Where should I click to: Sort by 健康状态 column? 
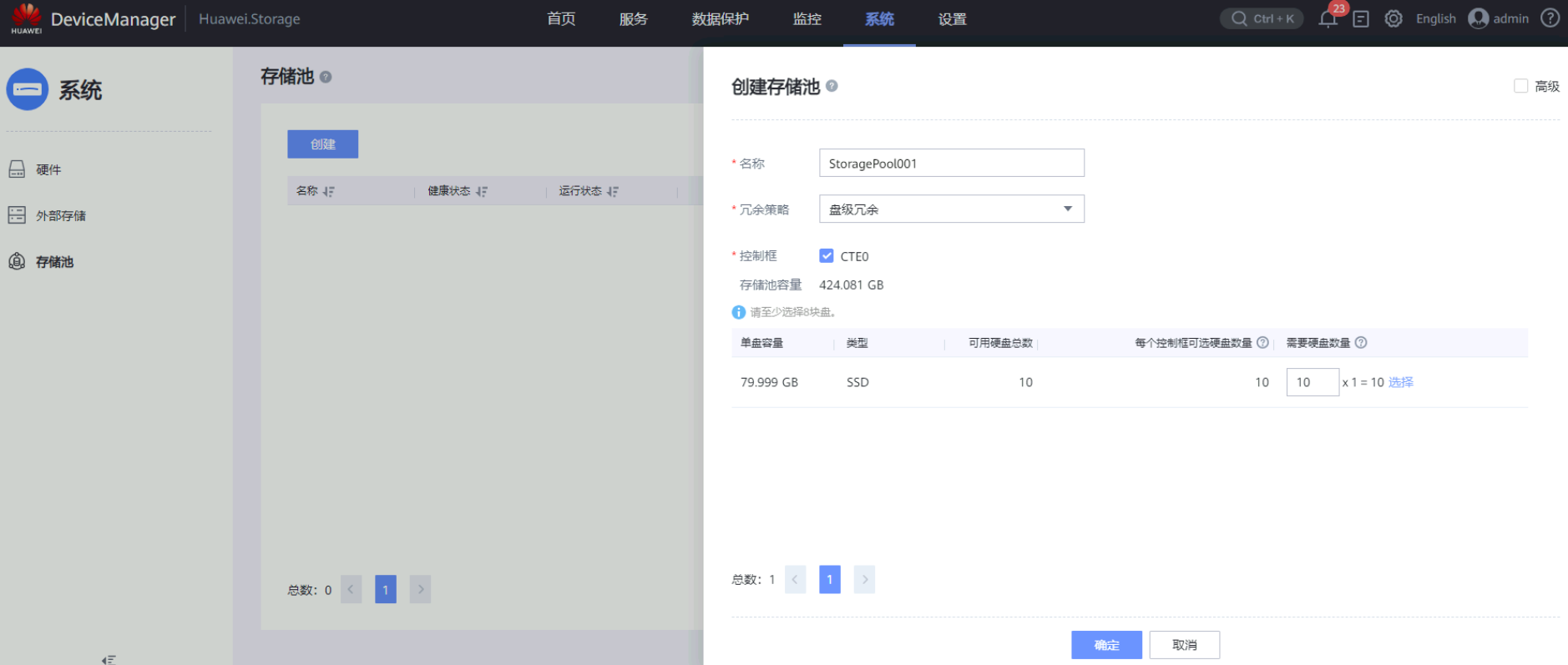[x=482, y=192]
